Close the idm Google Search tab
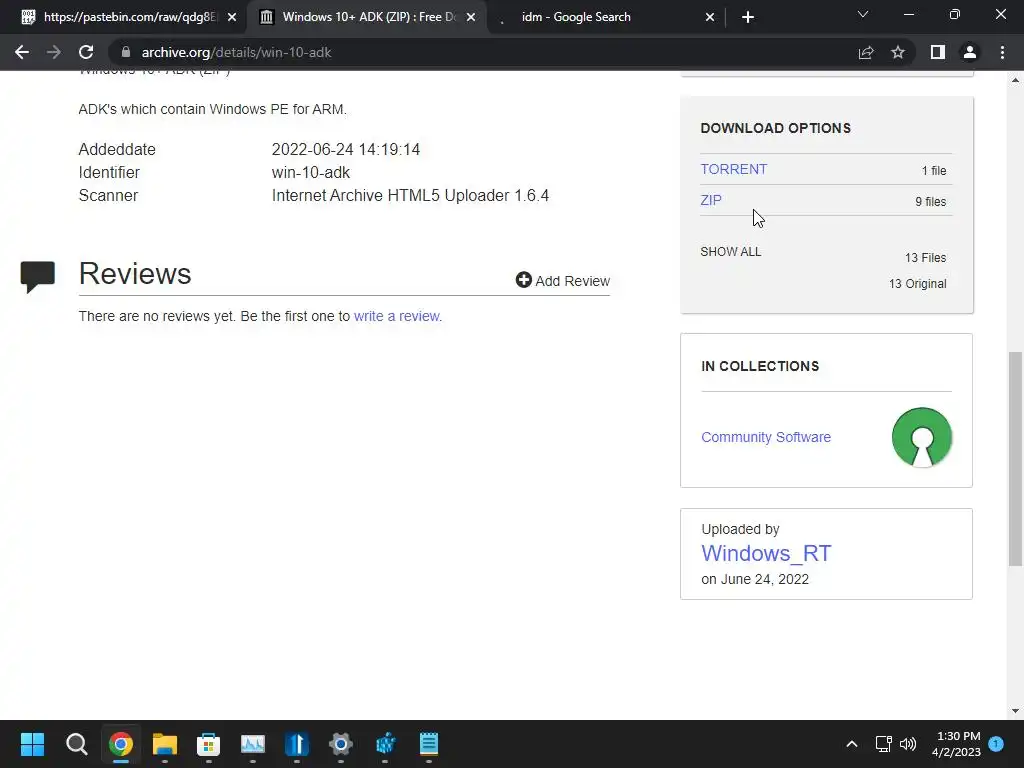The width and height of the screenshot is (1024, 768). (710, 17)
